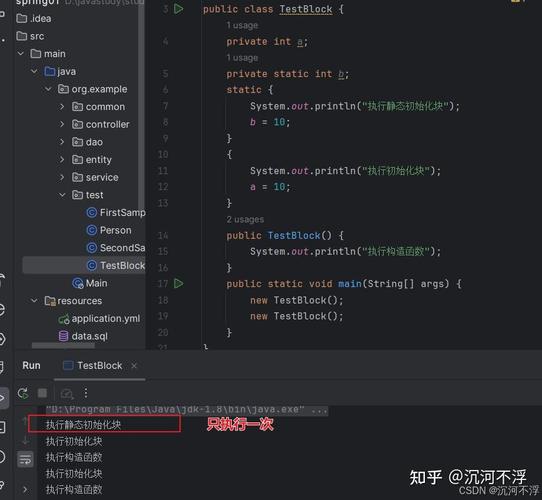Image resolution: width=542 pixels, height=500 pixels.
Task: Click the data.sql database icon
Action: coord(63,336)
